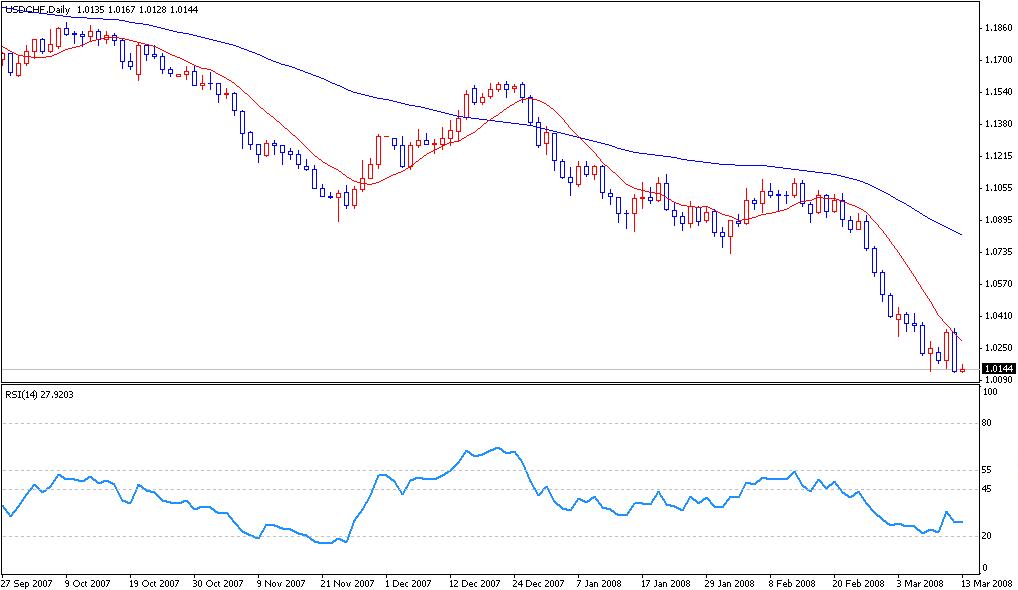Click the 17 Jan 2008 date label

point(665,584)
